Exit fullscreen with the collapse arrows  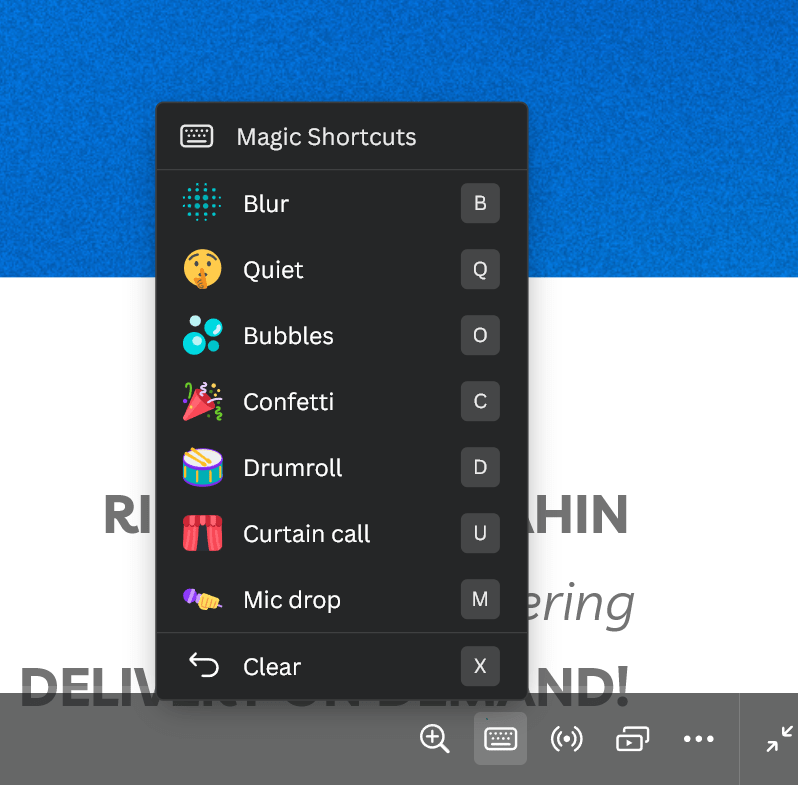tap(779, 738)
